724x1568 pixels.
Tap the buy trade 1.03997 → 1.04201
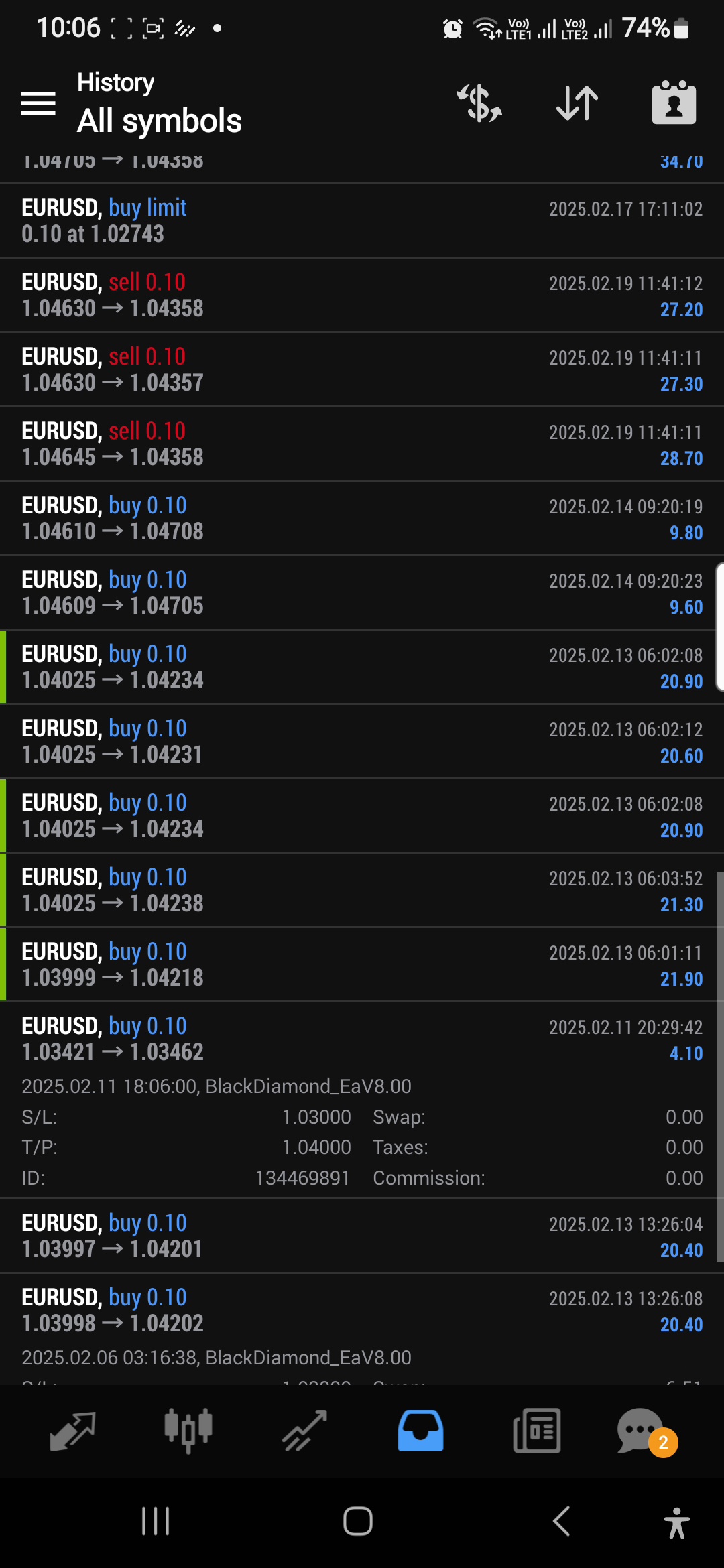[x=362, y=1236]
